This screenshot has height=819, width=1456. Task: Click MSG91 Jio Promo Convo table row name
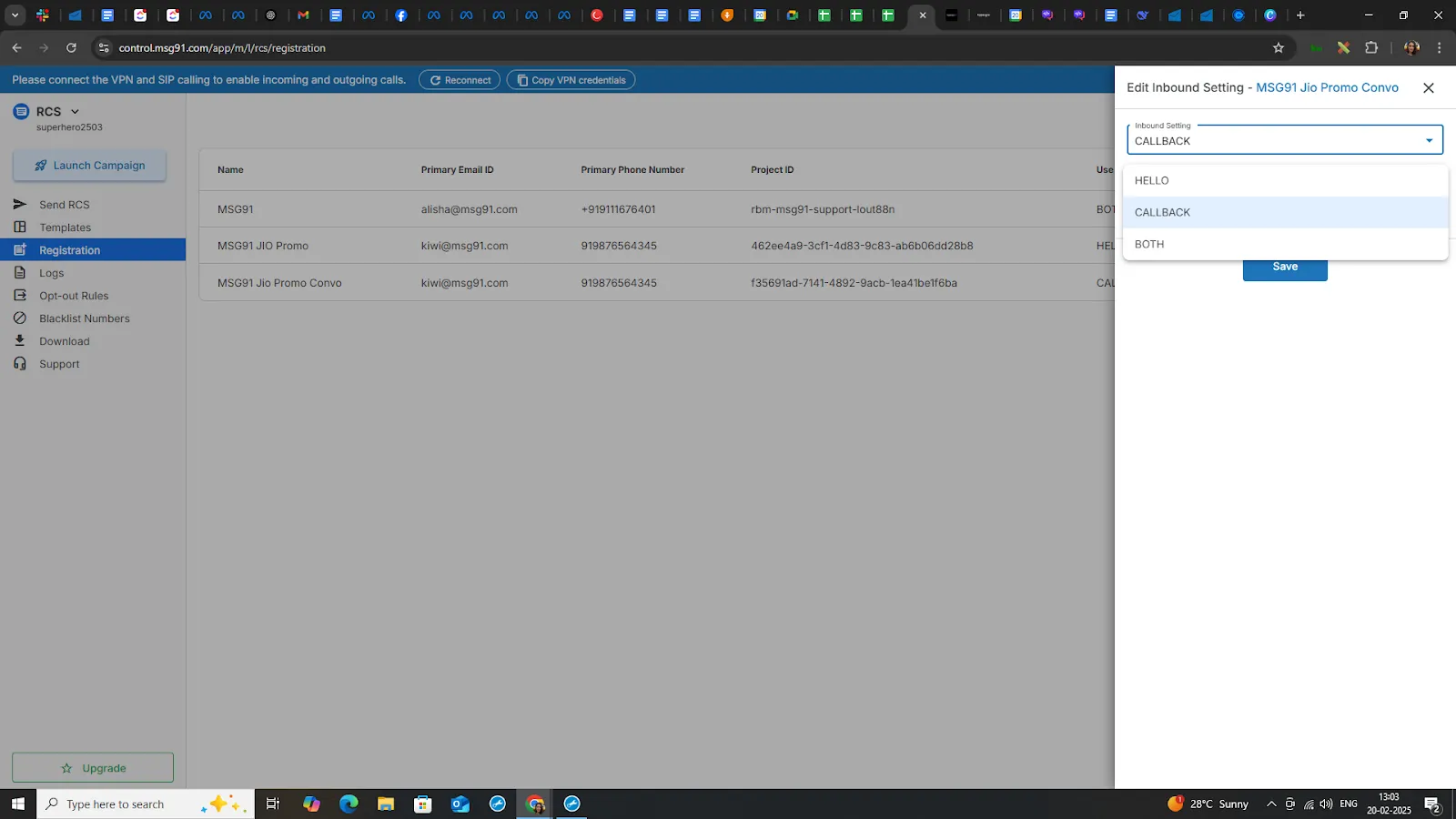[279, 283]
